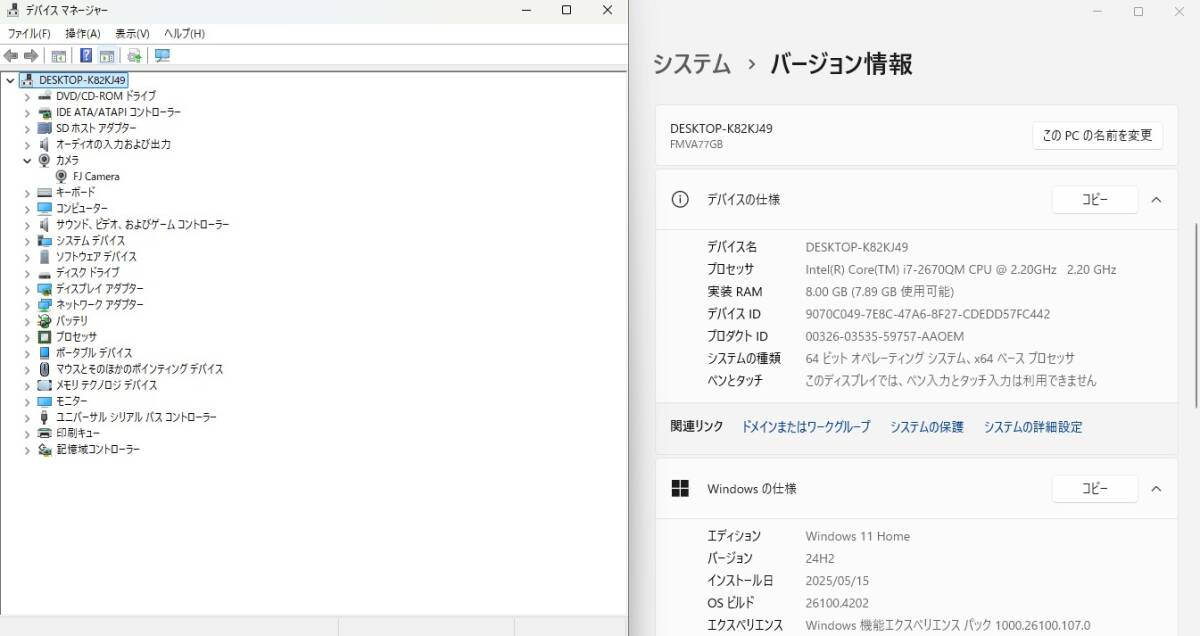
Task: Click the FMVA77GB model text
Action: 696,144
